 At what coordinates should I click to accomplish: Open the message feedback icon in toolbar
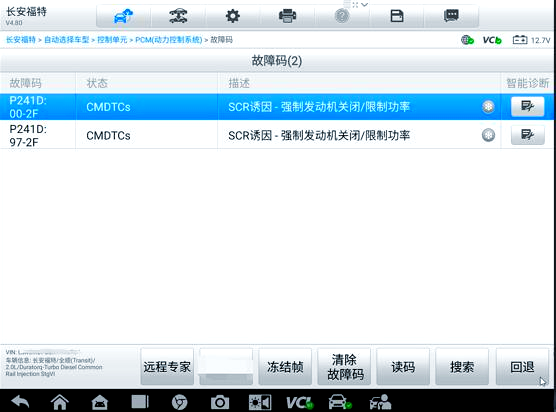click(451, 16)
